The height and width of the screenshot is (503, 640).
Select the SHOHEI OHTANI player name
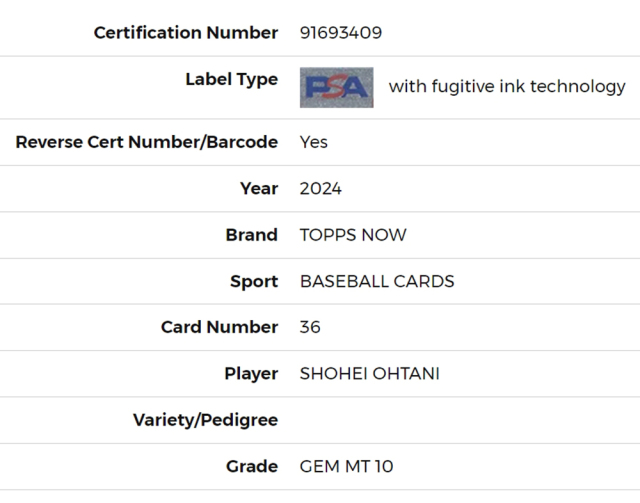coord(369,374)
